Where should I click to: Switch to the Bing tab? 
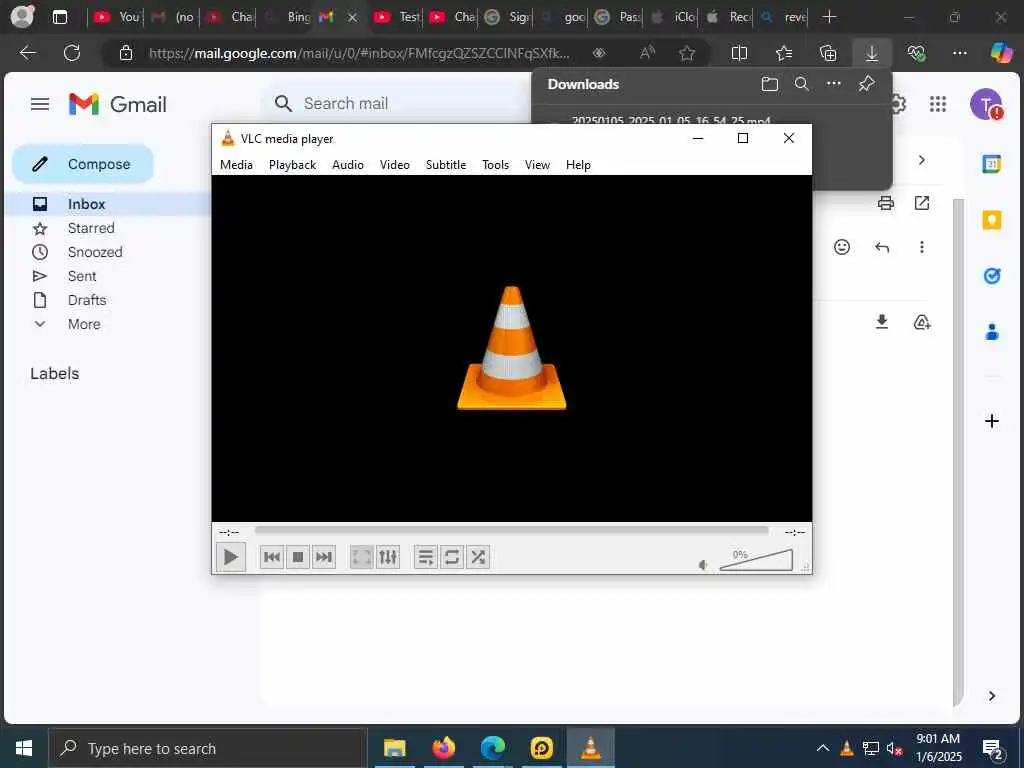click(288, 17)
